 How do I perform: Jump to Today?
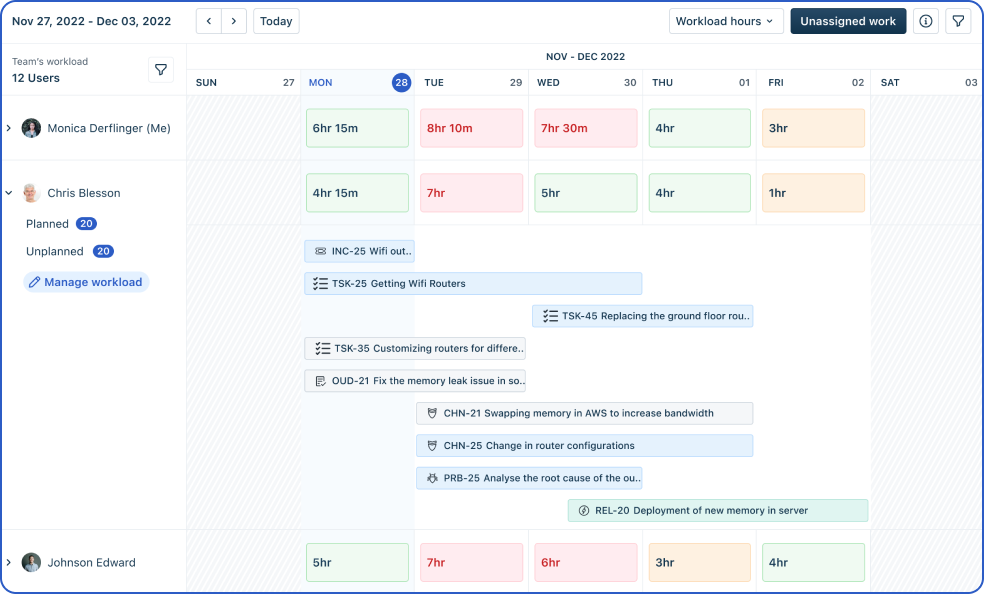[x=276, y=21]
